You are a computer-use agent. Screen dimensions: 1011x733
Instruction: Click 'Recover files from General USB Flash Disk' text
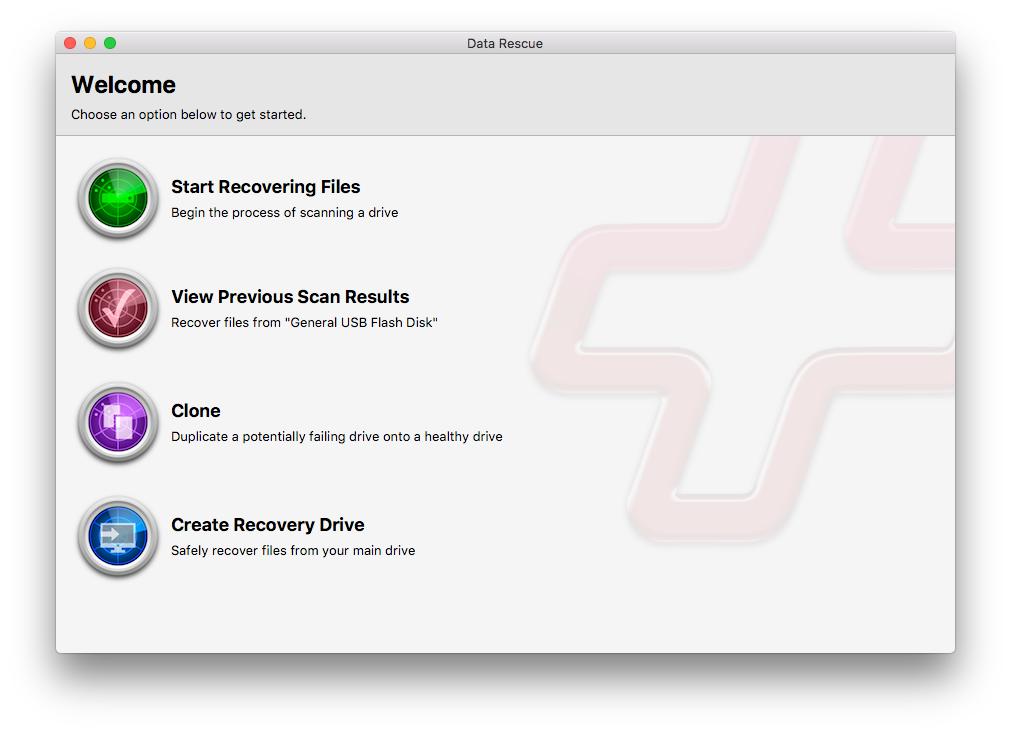(306, 322)
